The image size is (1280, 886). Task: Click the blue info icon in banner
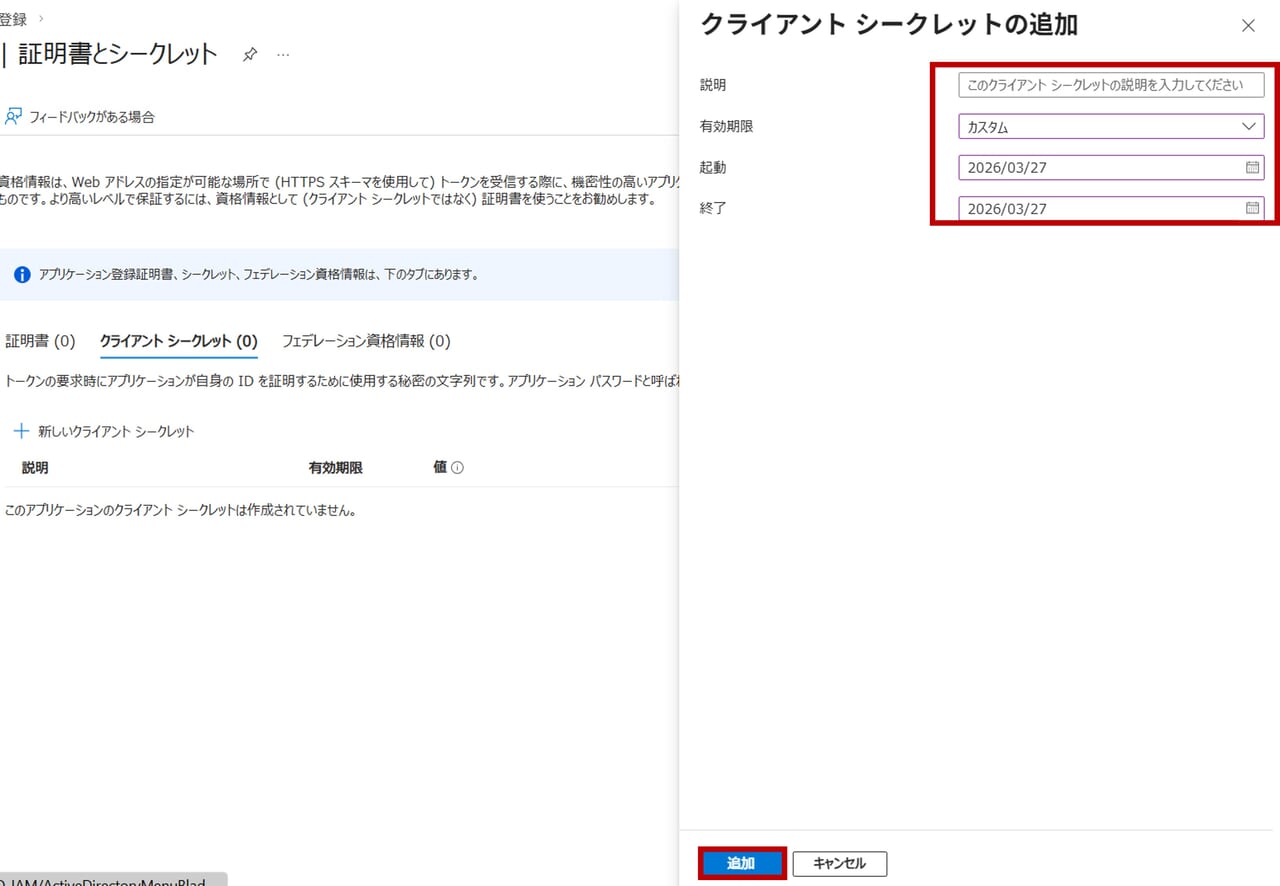point(22,274)
